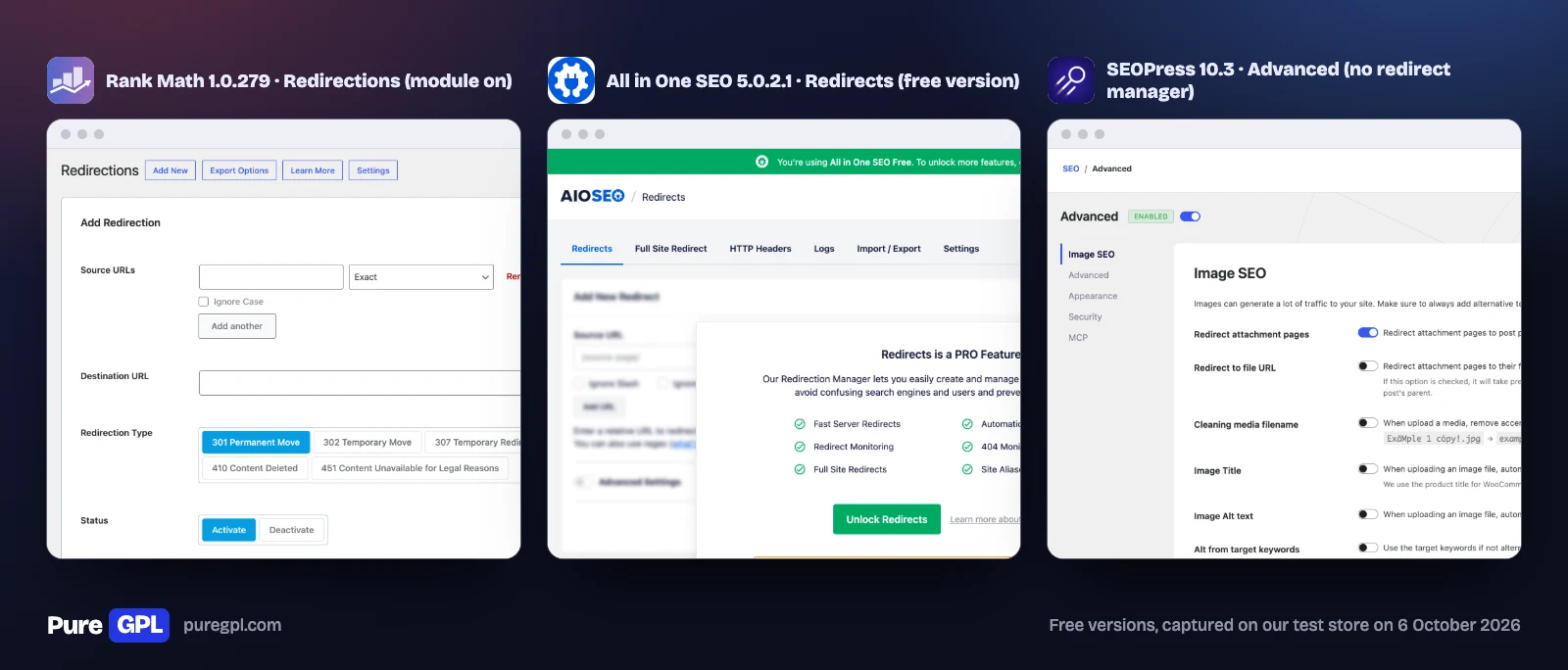Screen dimensions: 1568x670
Task: Click into the Destination URL input field
Action: (360, 383)
